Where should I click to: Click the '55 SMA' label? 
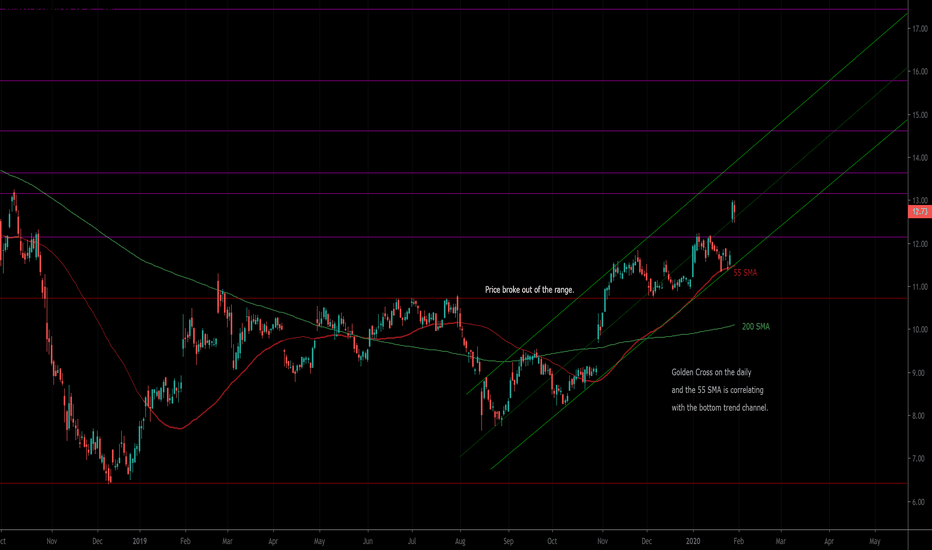tap(745, 272)
